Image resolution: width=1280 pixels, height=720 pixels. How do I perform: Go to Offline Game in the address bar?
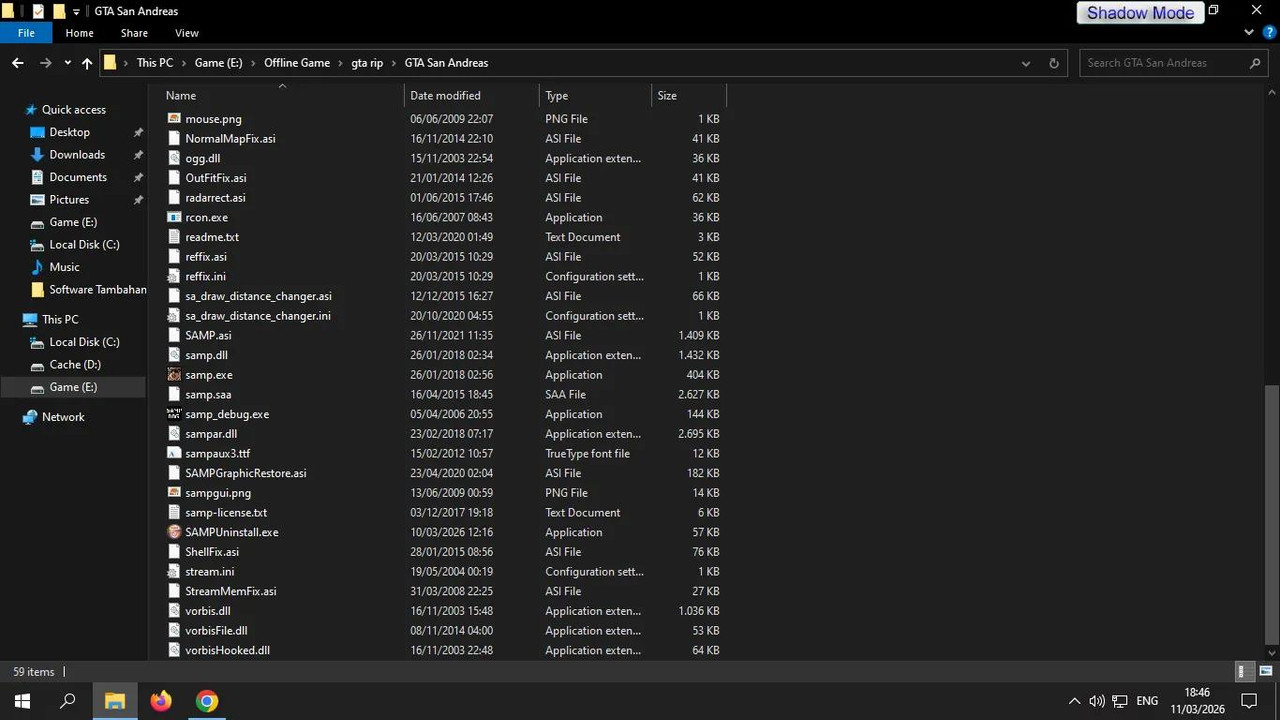pos(297,63)
